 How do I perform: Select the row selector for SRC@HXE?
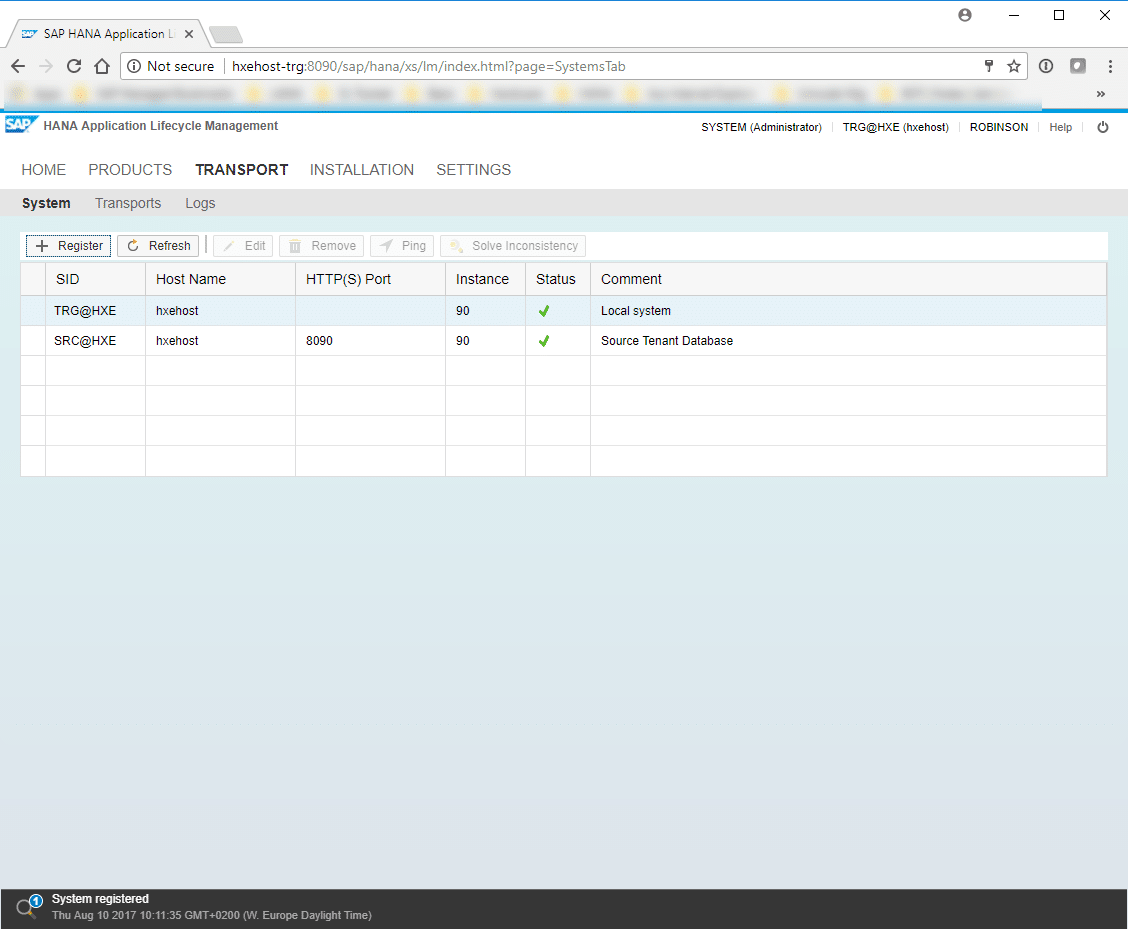[33, 341]
